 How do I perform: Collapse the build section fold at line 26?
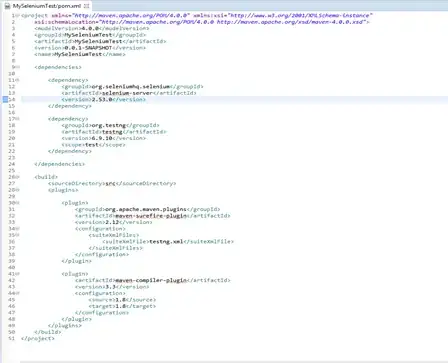coord(18,177)
